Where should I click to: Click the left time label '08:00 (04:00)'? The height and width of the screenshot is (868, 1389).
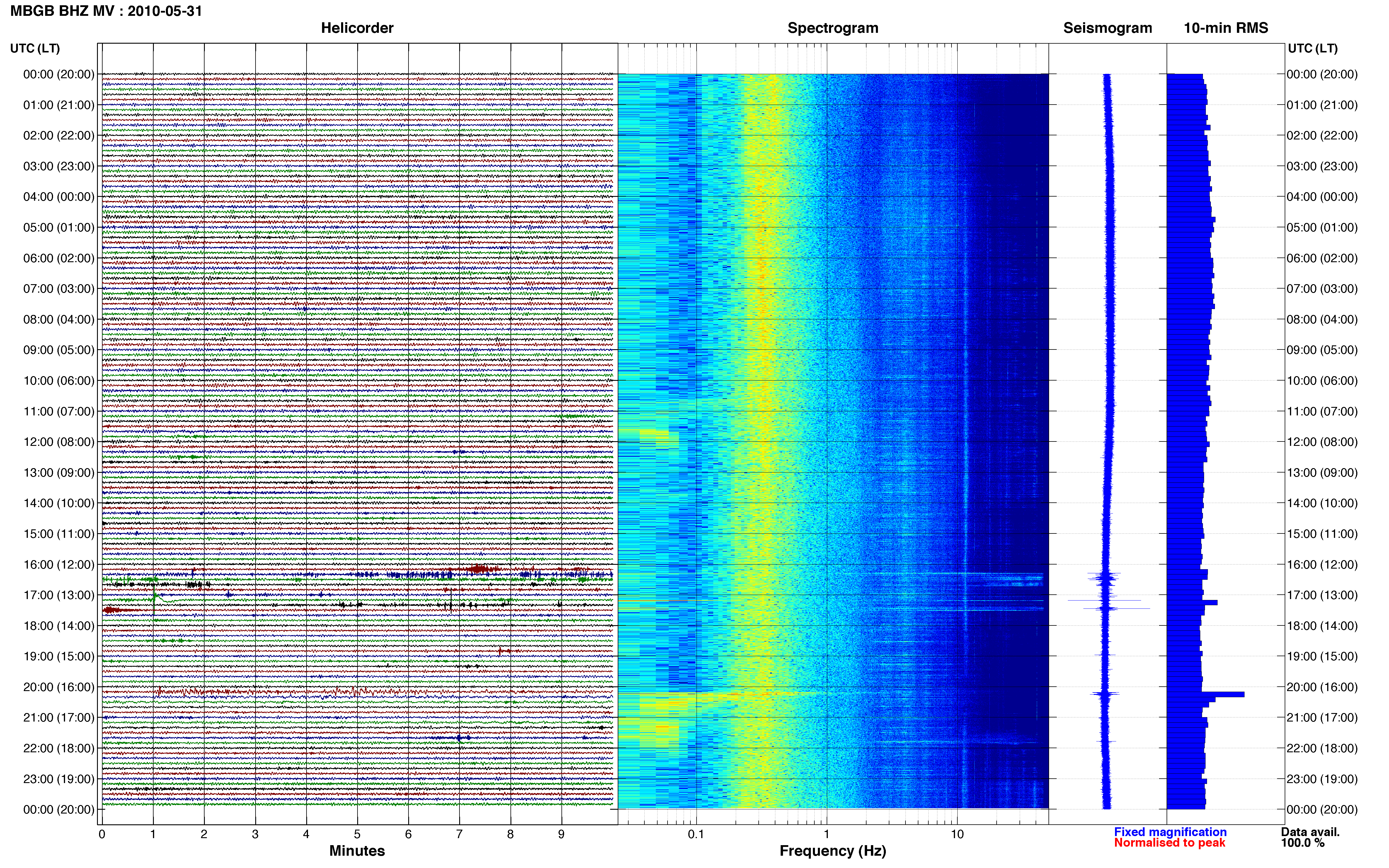click(59, 319)
